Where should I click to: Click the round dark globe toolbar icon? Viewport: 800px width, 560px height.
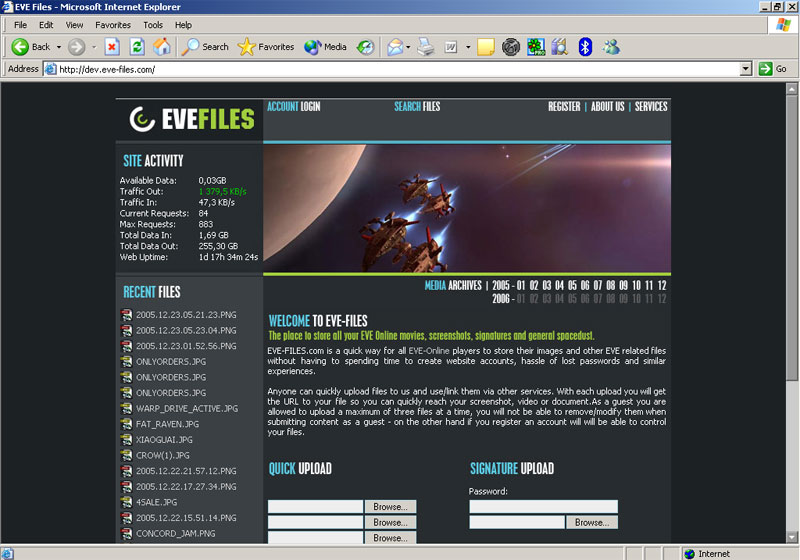(510, 47)
